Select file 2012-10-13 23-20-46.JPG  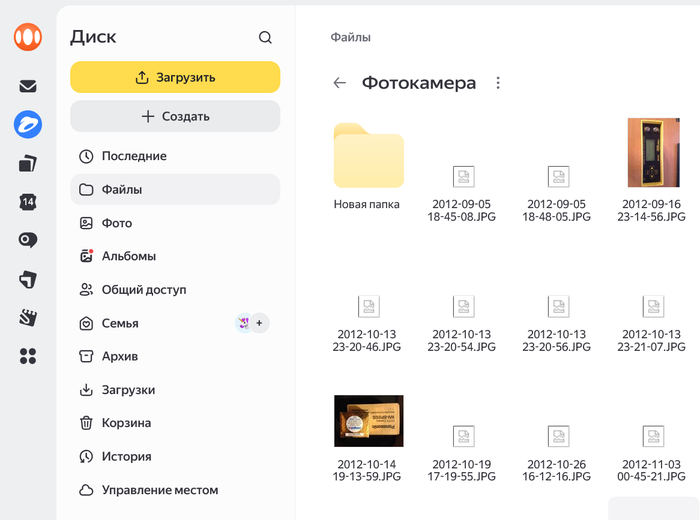coord(367,322)
